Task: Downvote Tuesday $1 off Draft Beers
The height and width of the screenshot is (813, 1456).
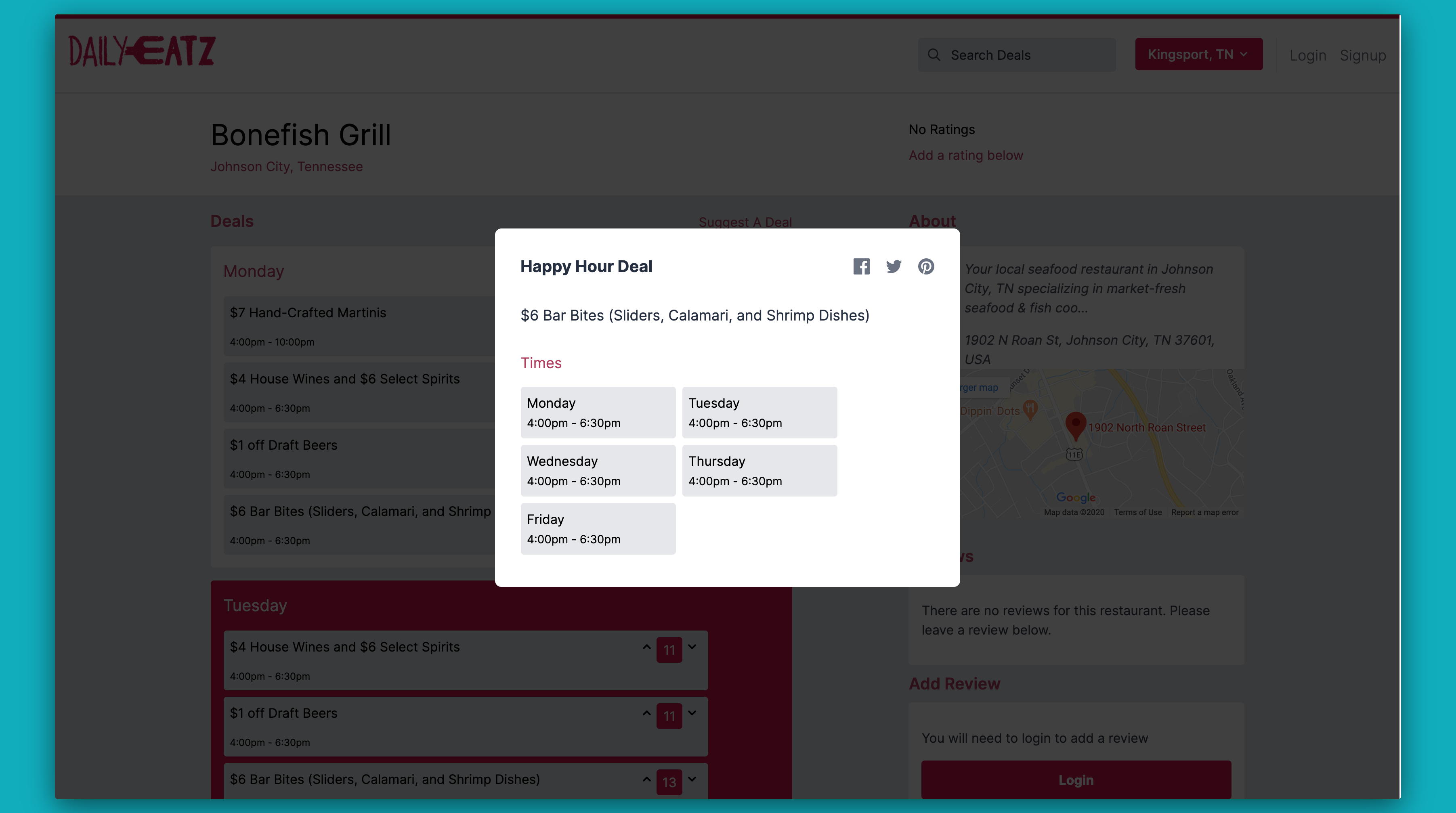Action: tap(692, 713)
